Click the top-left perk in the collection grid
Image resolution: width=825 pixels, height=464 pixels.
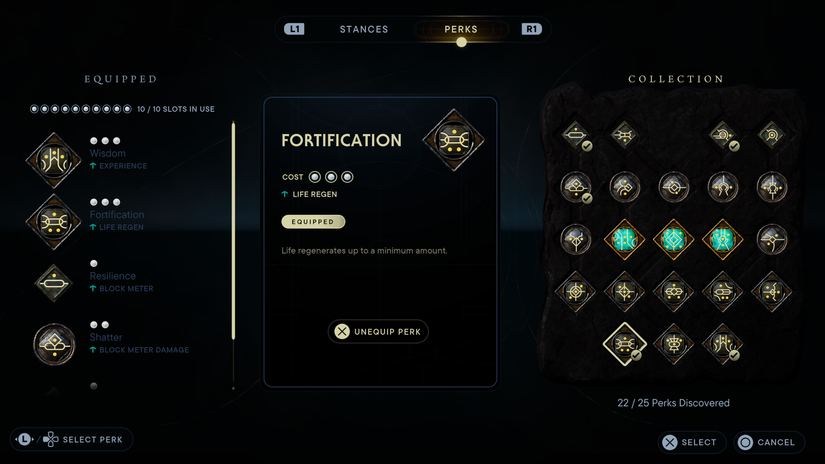576,134
